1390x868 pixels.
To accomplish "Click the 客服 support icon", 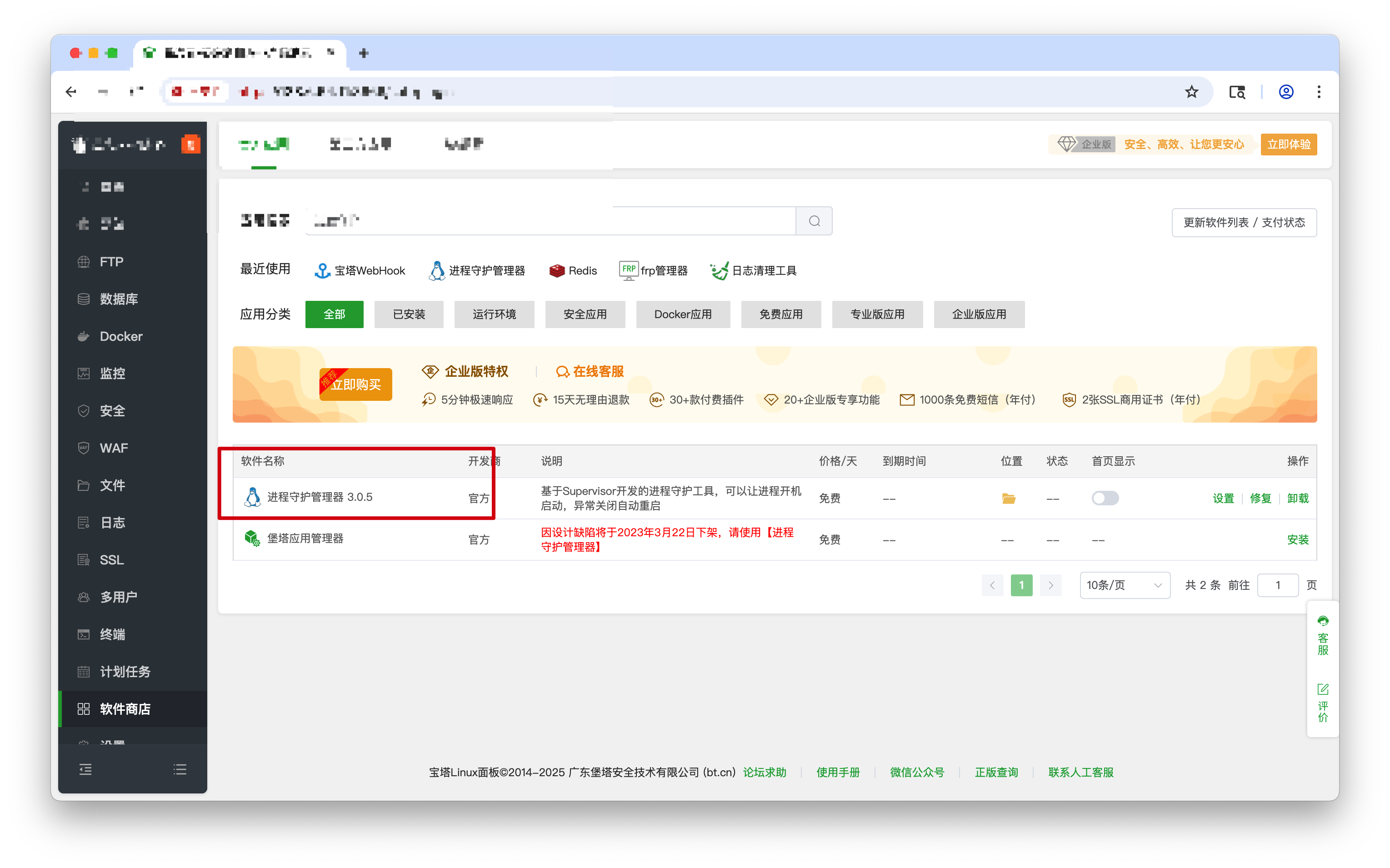I will 1322,622.
